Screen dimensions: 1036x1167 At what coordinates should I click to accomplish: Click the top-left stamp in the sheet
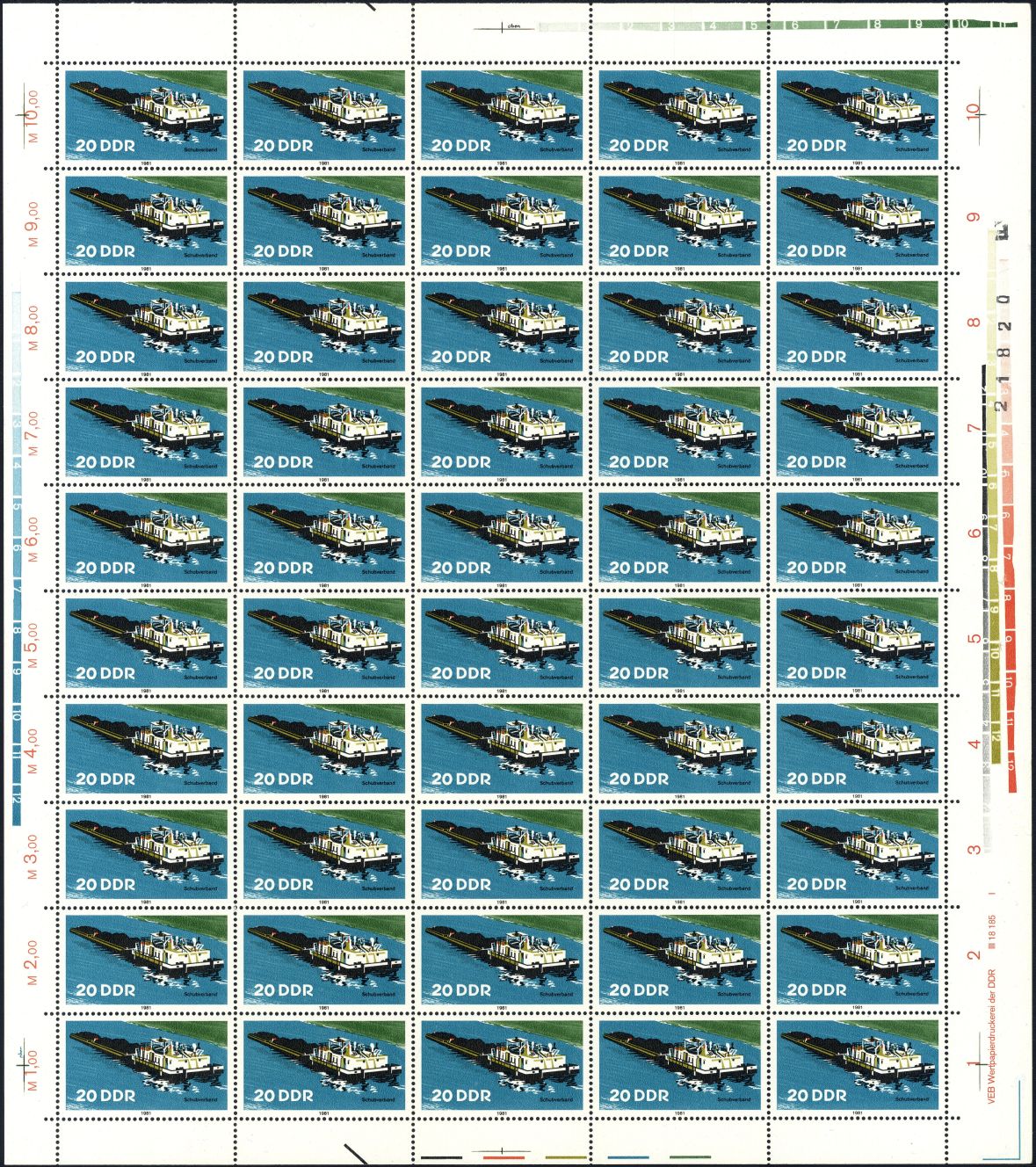[147, 115]
